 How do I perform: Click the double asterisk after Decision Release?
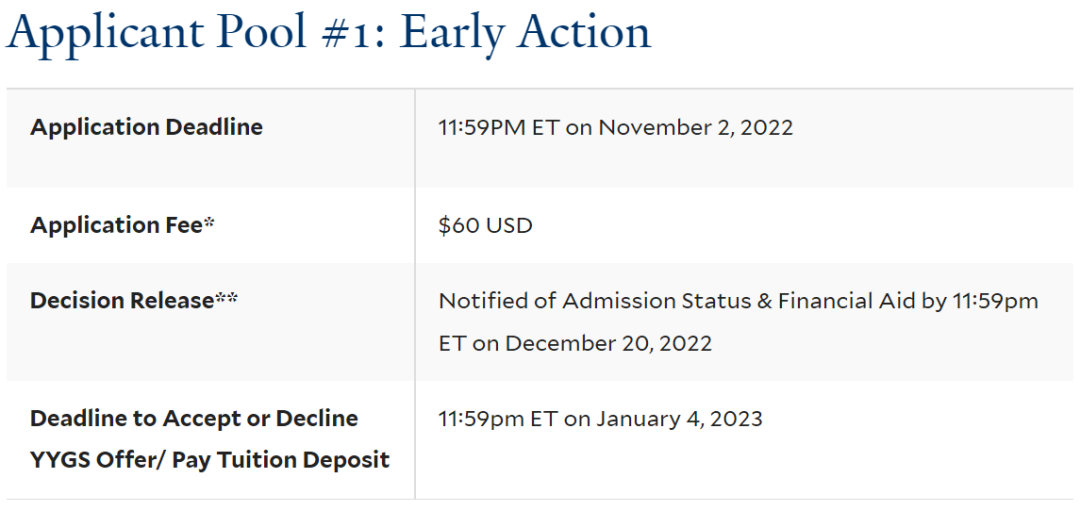pyautogui.click(x=227, y=299)
